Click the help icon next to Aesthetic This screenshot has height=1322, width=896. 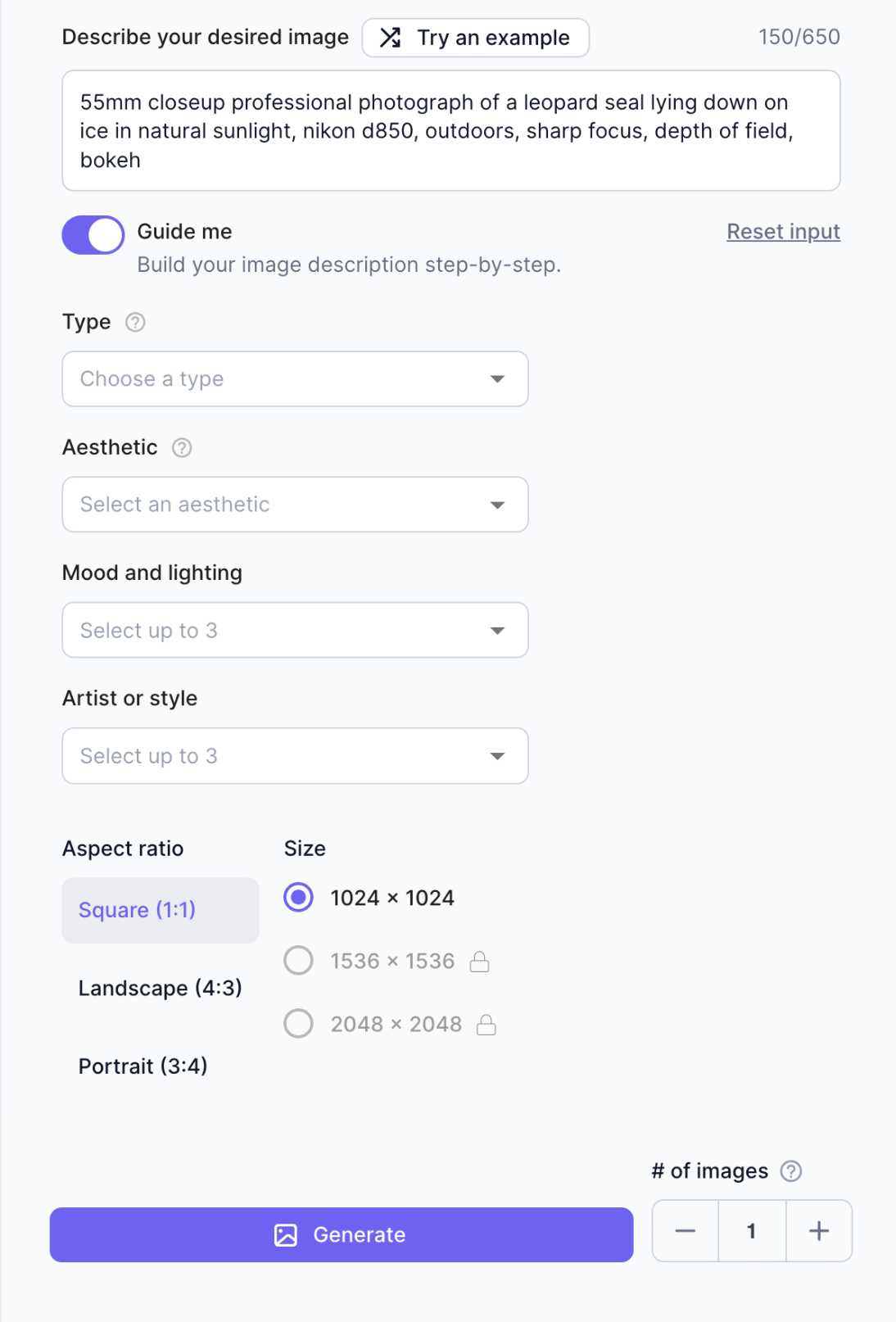pos(182,448)
